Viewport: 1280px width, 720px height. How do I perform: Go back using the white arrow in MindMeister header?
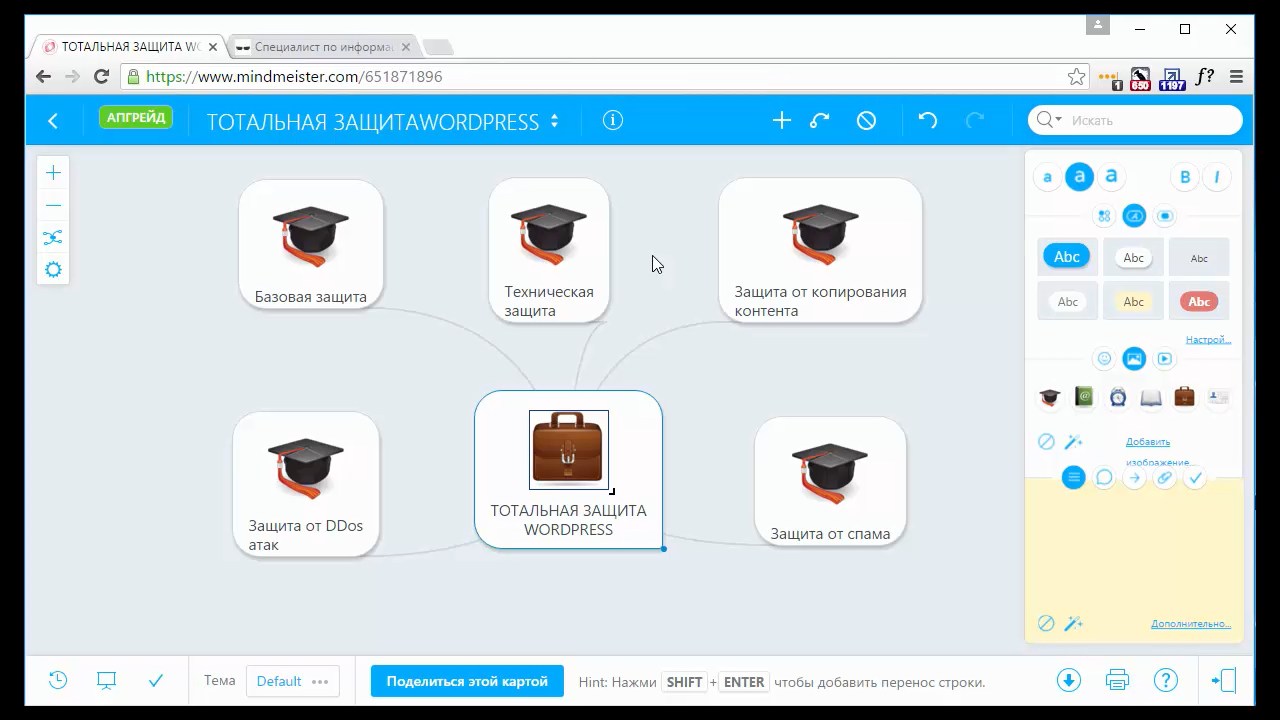tap(53, 121)
